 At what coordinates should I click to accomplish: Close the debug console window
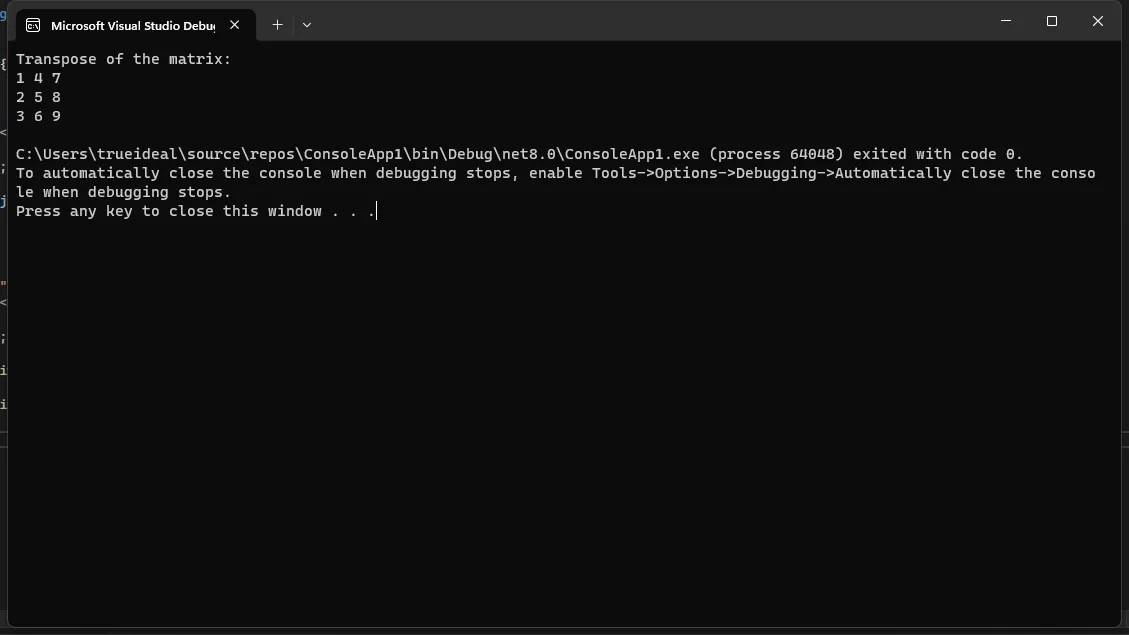tap(1097, 21)
